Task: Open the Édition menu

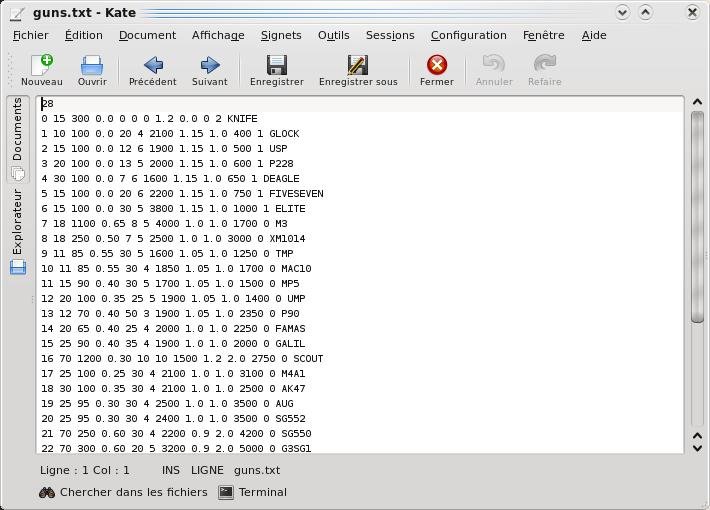Action: [x=84, y=35]
